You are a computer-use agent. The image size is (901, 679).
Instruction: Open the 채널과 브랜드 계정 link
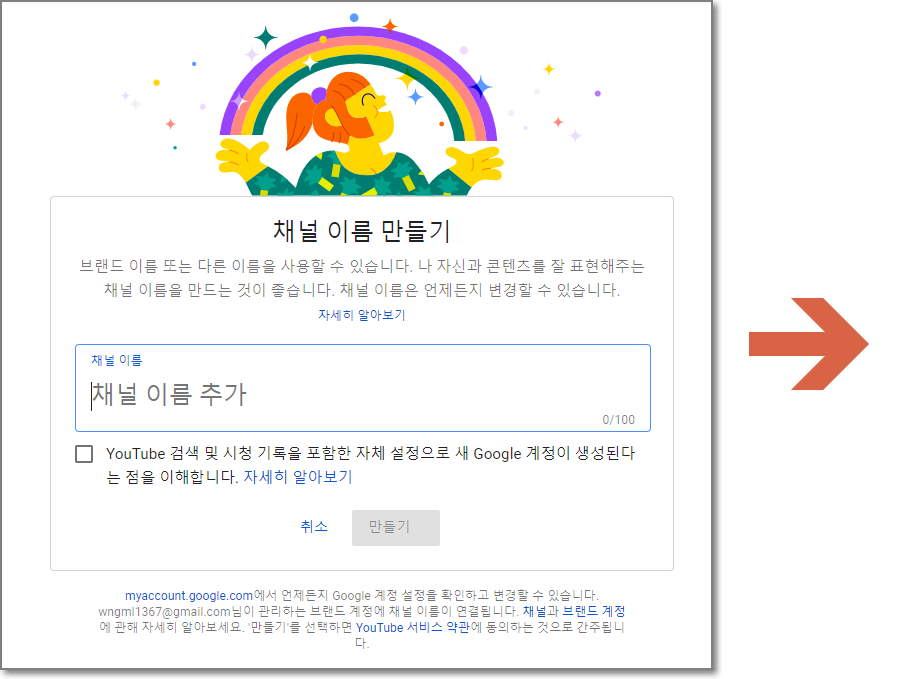click(x=573, y=611)
